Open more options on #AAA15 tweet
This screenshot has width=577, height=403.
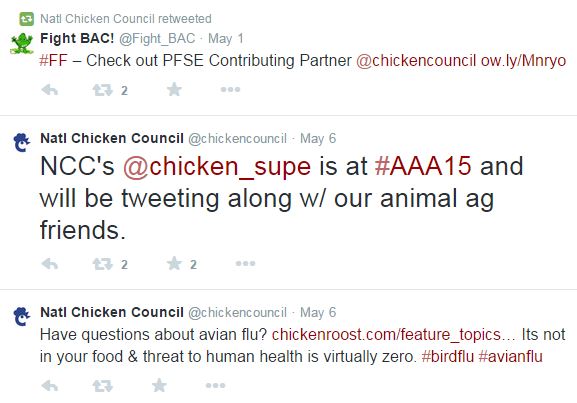coord(245,264)
